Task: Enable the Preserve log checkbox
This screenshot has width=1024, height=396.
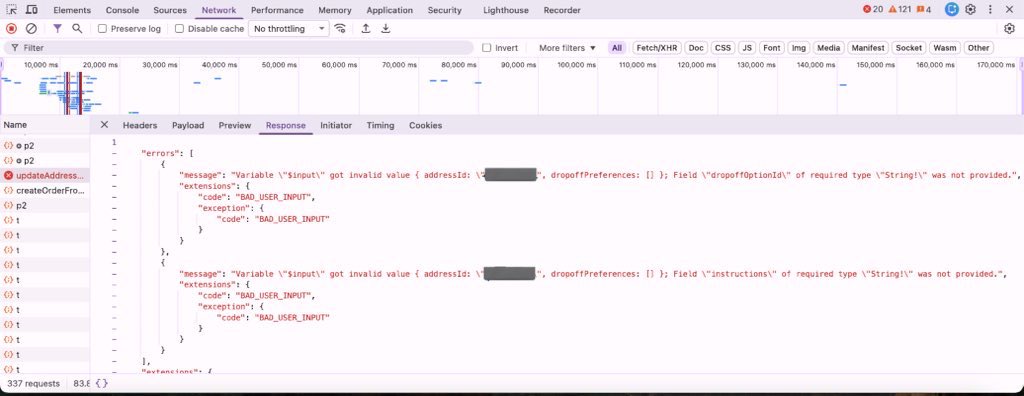Action: 102,29
